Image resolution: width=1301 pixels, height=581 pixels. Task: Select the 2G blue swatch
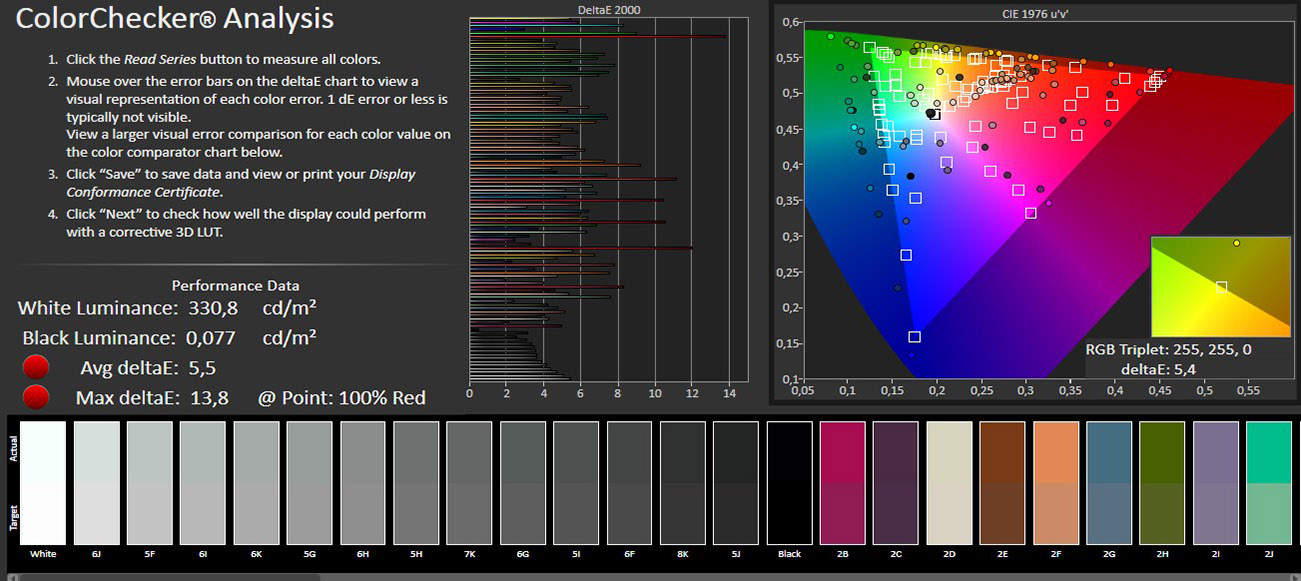(1108, 482)
